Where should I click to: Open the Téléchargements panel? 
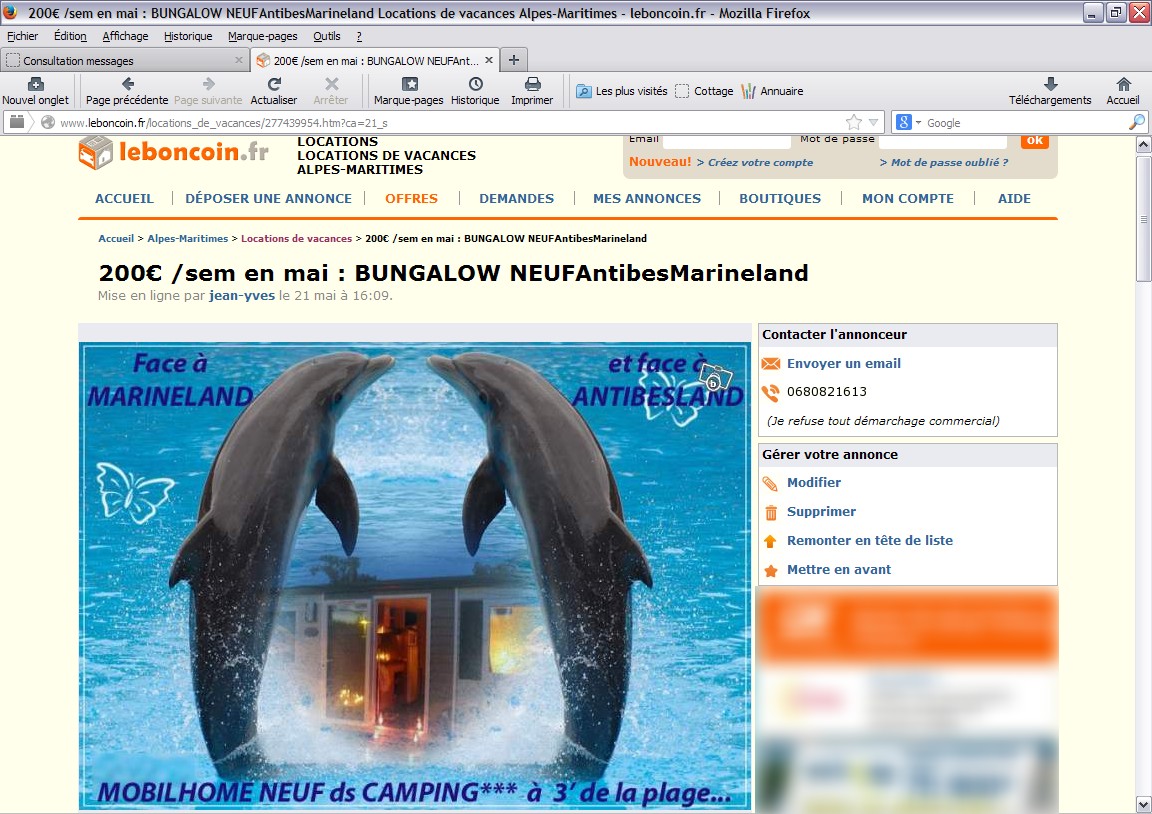[x=1050, y=91]
